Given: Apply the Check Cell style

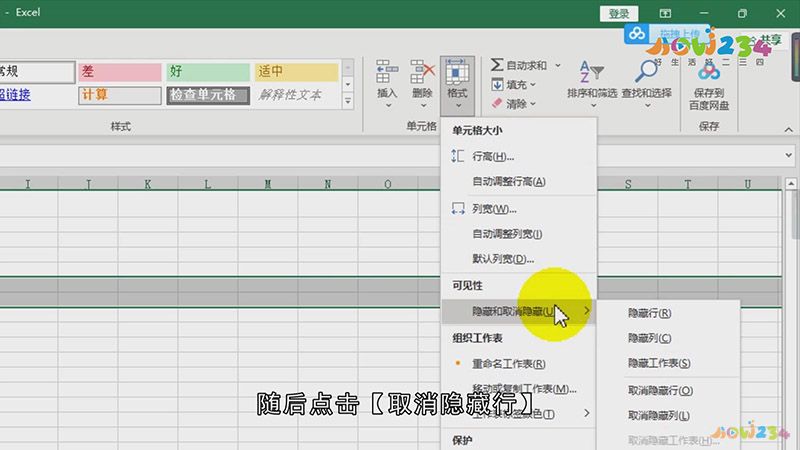Looking at the screenshot, I should coord(208,95).
